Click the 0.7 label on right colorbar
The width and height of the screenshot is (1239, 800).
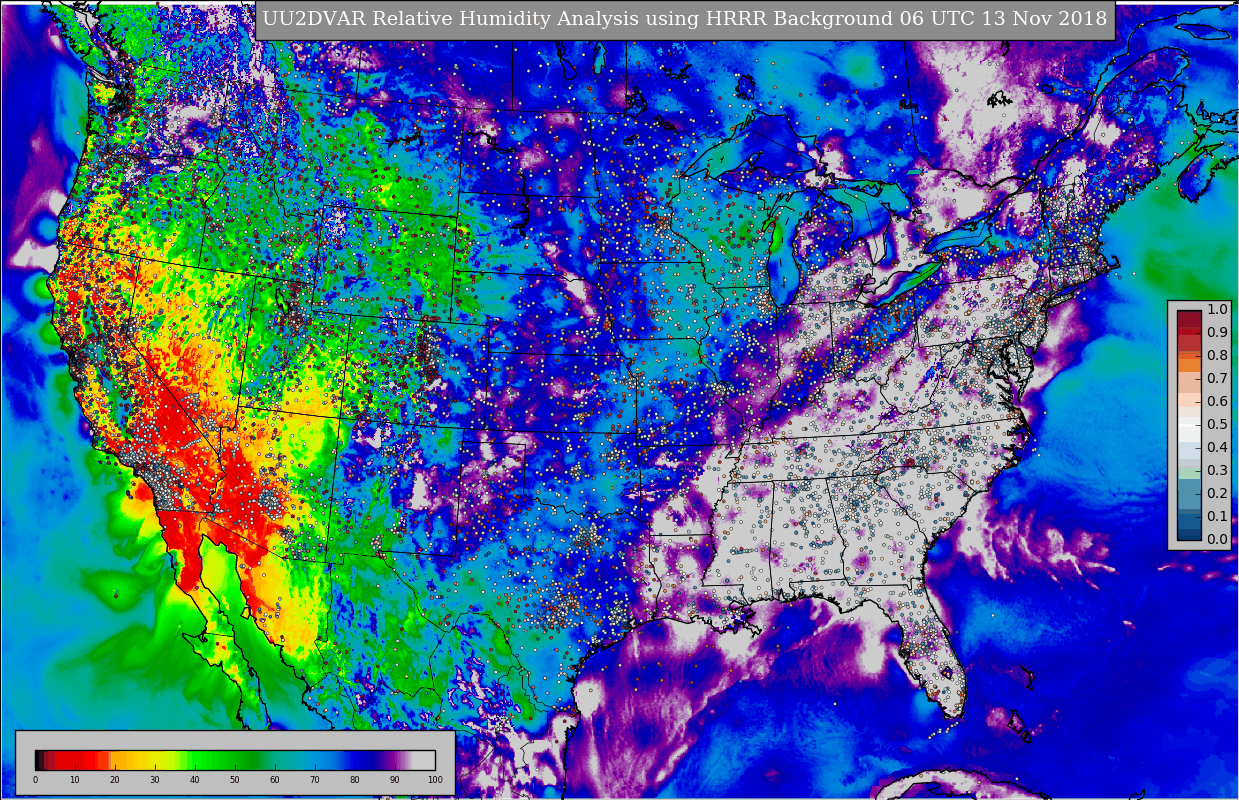[x=1217, y=378]
